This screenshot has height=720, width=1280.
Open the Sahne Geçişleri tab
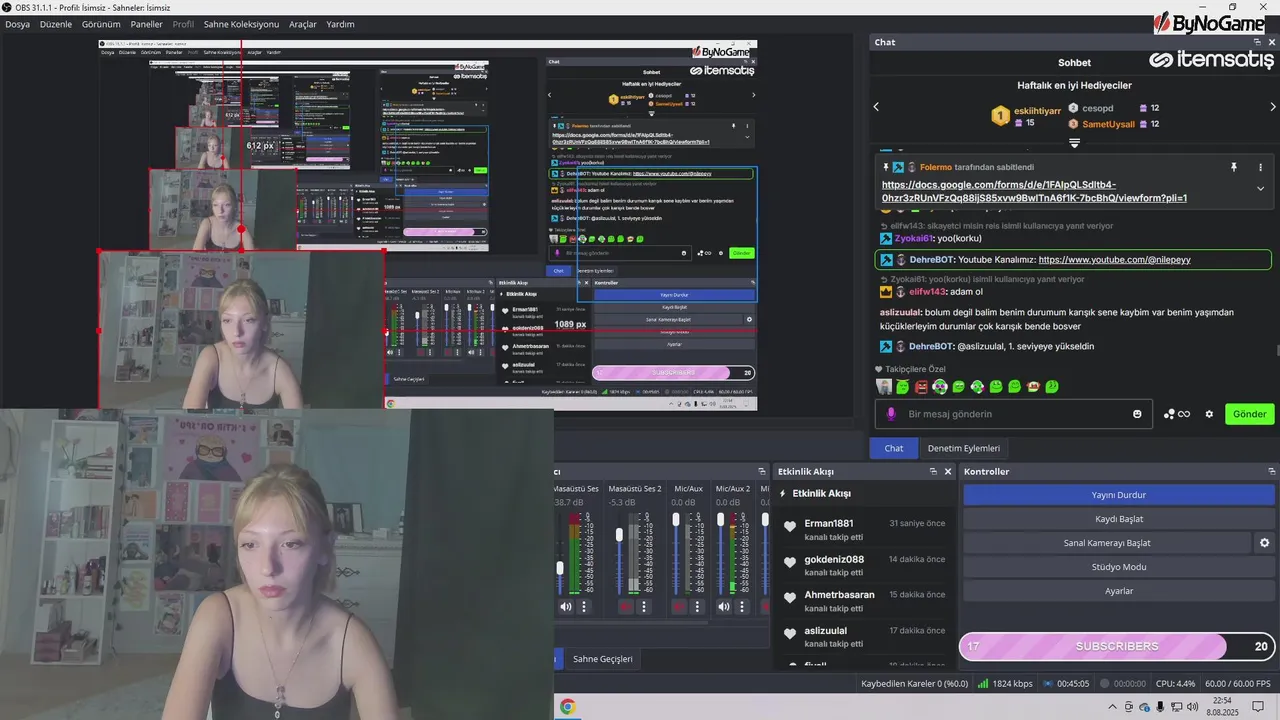coord(602,659)
